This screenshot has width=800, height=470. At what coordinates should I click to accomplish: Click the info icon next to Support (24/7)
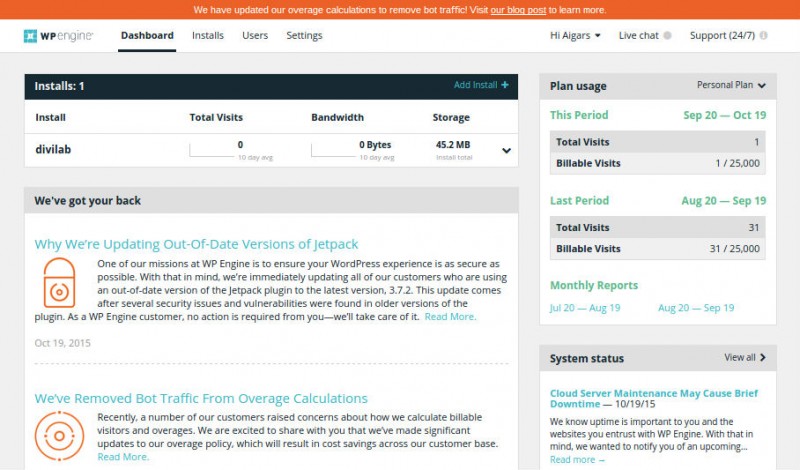click(763, 36)
